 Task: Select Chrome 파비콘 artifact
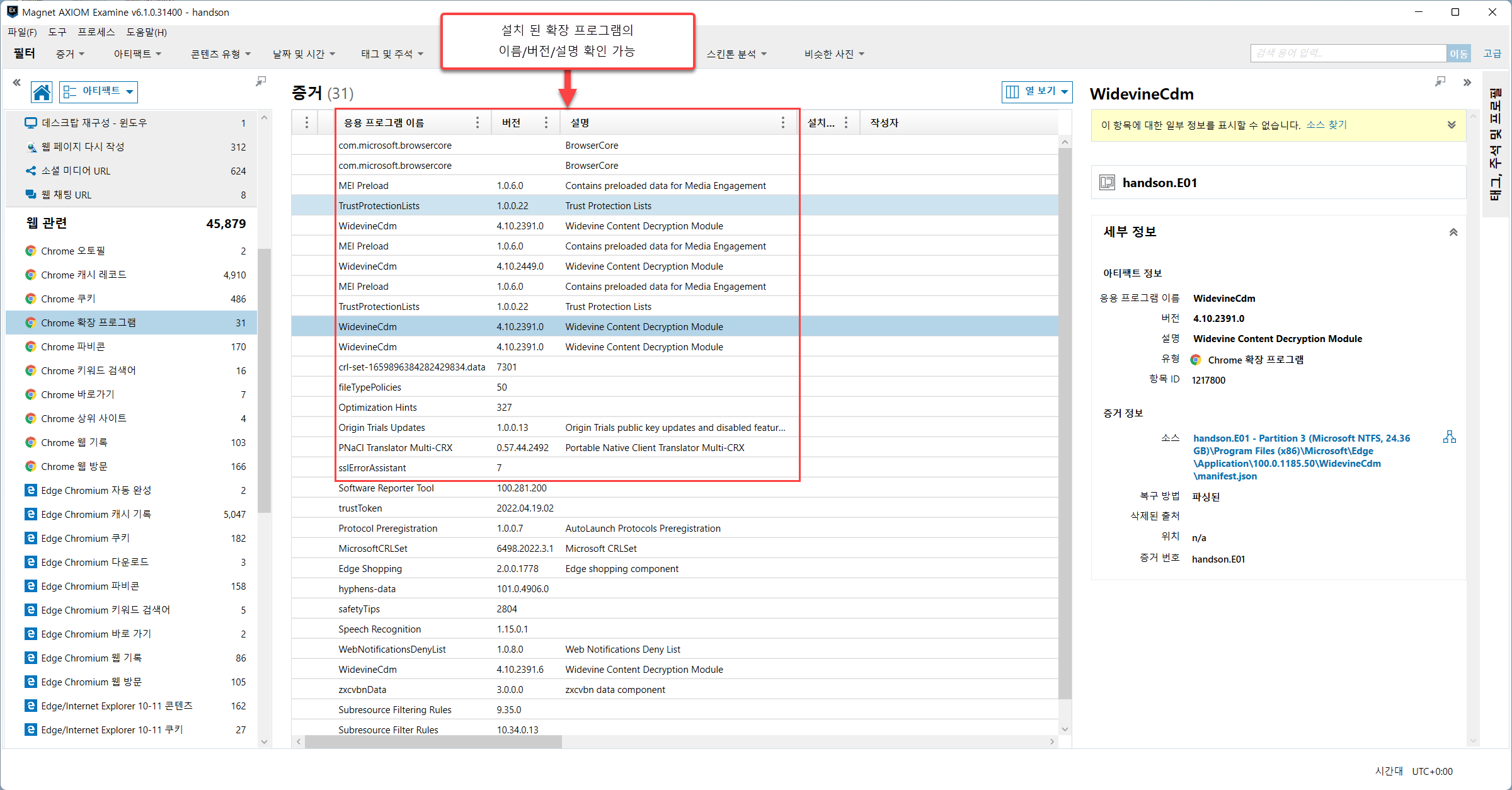coord(131,346)
